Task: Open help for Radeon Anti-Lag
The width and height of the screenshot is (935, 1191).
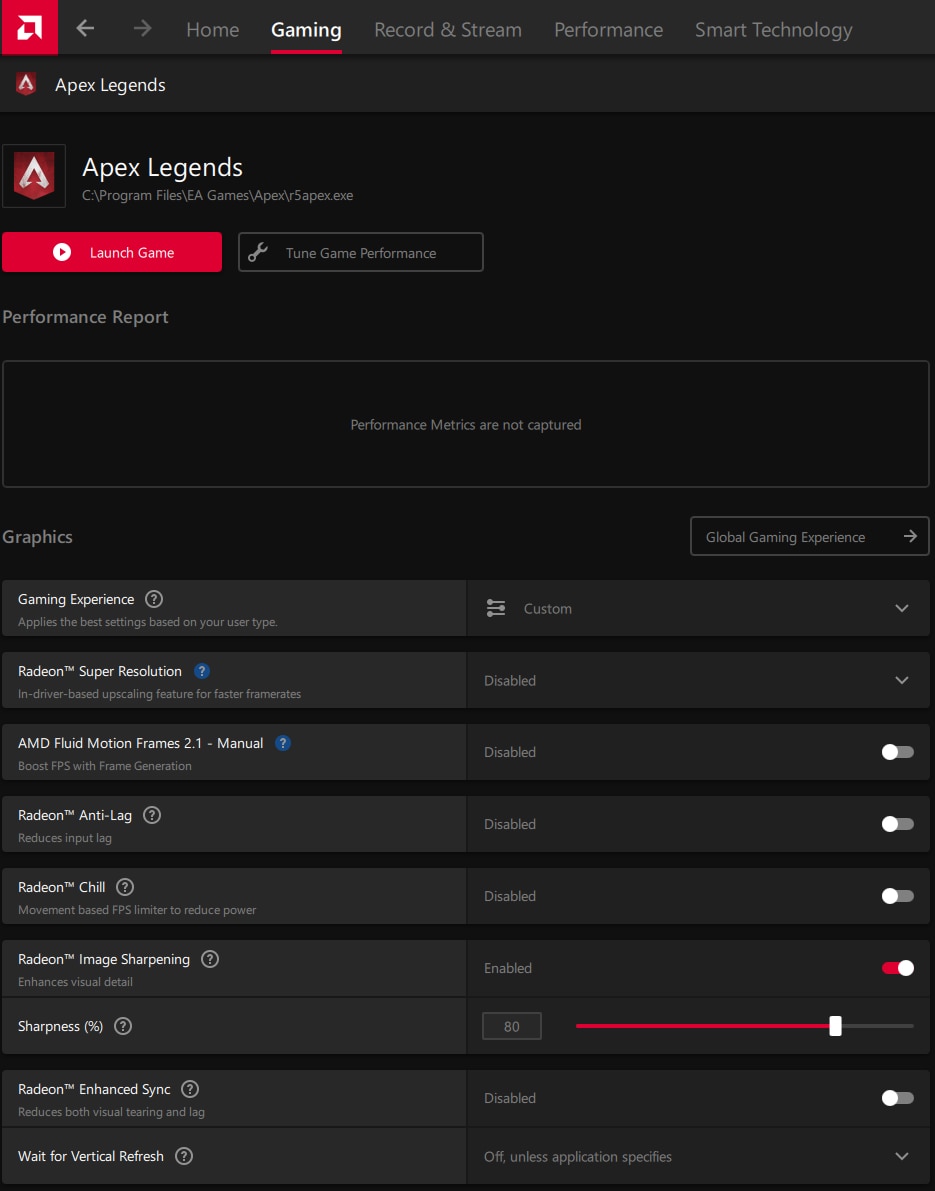Action: [x=152, y=815]
